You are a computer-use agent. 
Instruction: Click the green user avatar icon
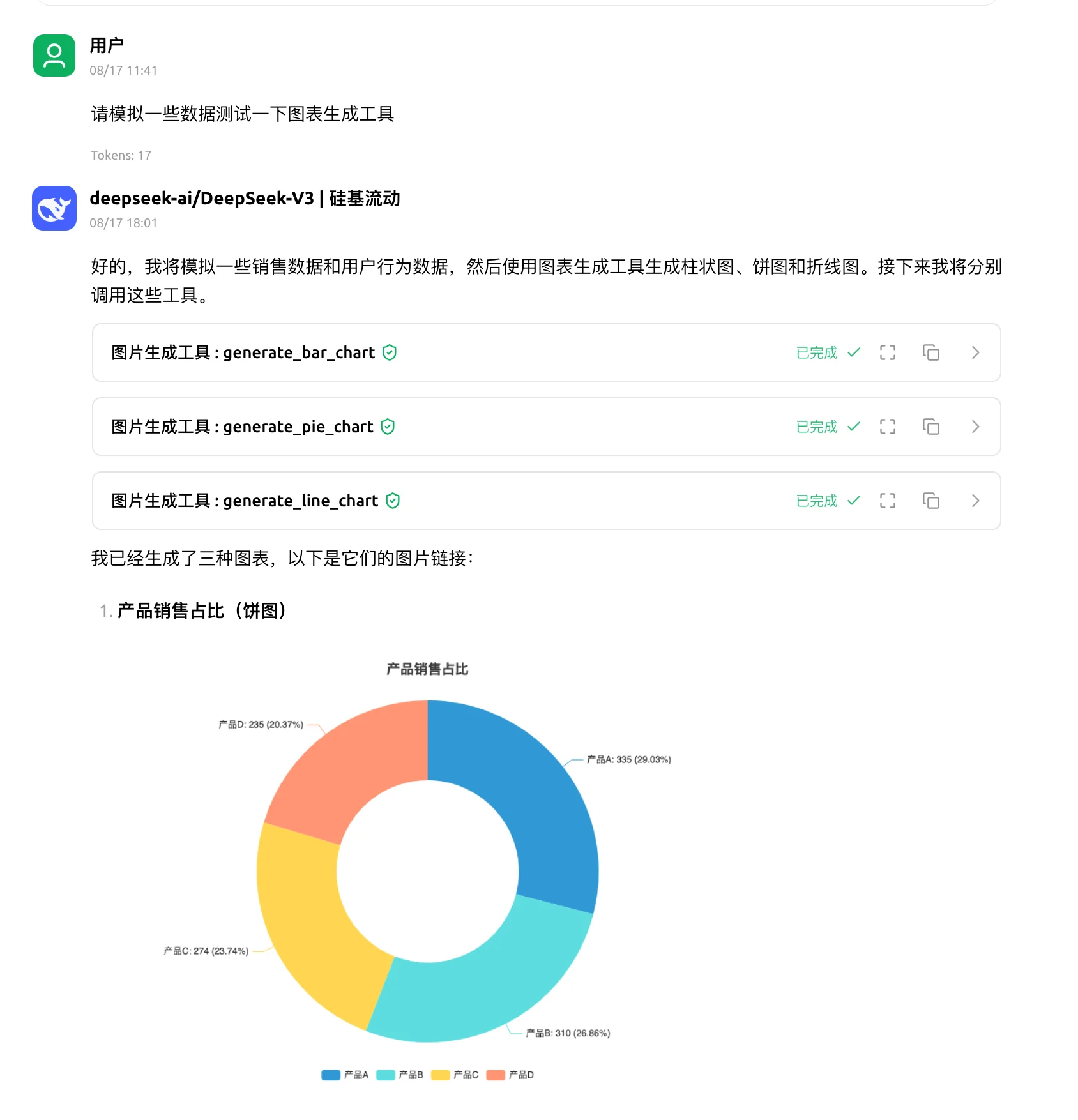[x=54, y=56]
